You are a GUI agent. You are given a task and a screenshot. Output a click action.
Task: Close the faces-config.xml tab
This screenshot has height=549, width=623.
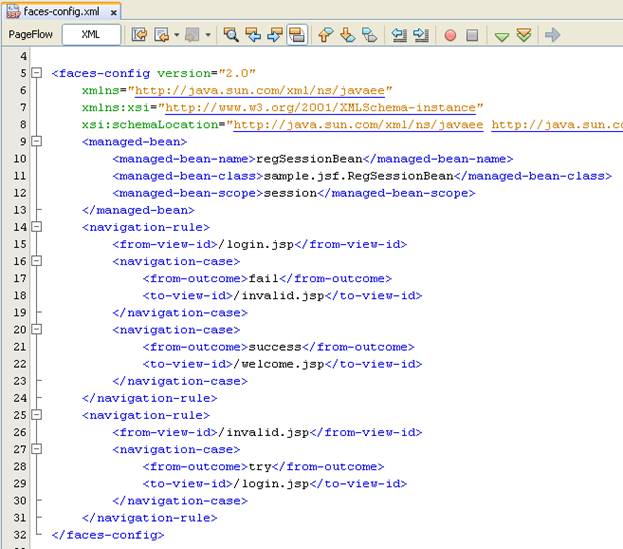tap(114, 13)
